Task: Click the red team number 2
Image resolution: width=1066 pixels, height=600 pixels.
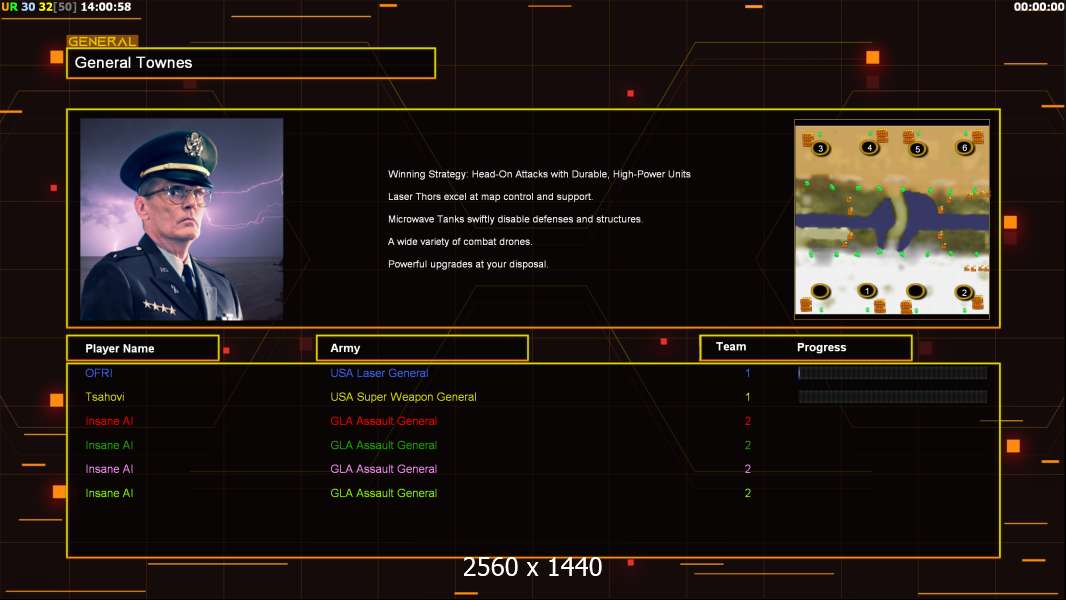Action: (x=747, y=421)
